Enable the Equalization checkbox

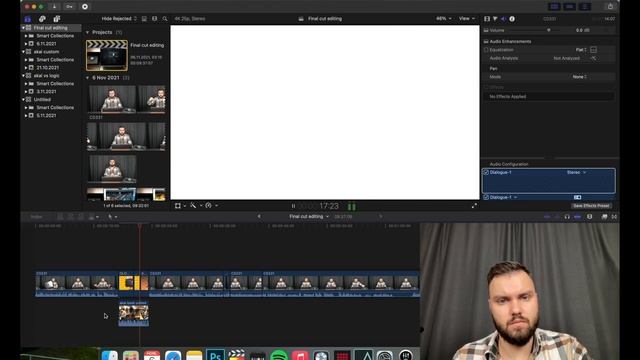click(486, 50)
